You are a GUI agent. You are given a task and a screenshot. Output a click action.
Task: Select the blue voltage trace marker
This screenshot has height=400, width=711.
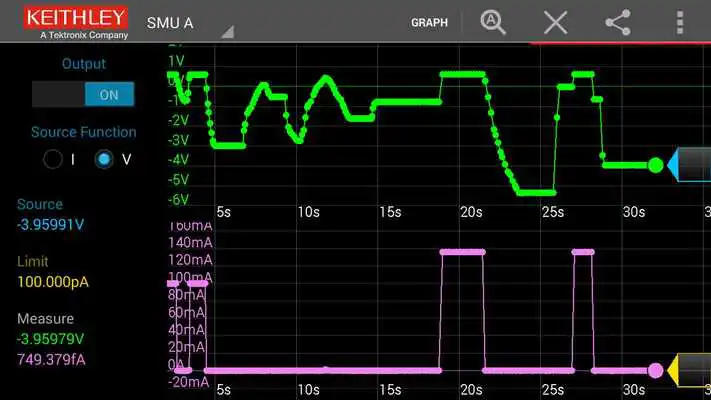[688, 165]
